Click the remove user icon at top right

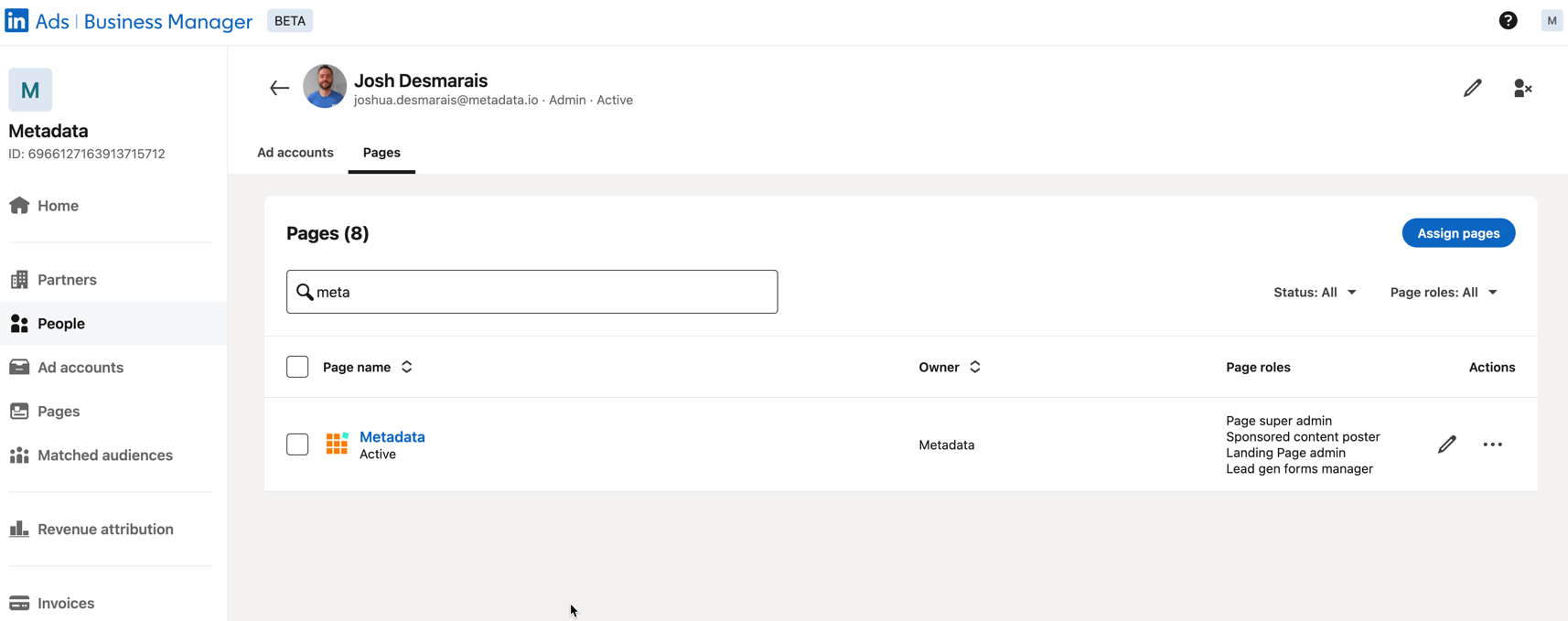coord(1522,88)
